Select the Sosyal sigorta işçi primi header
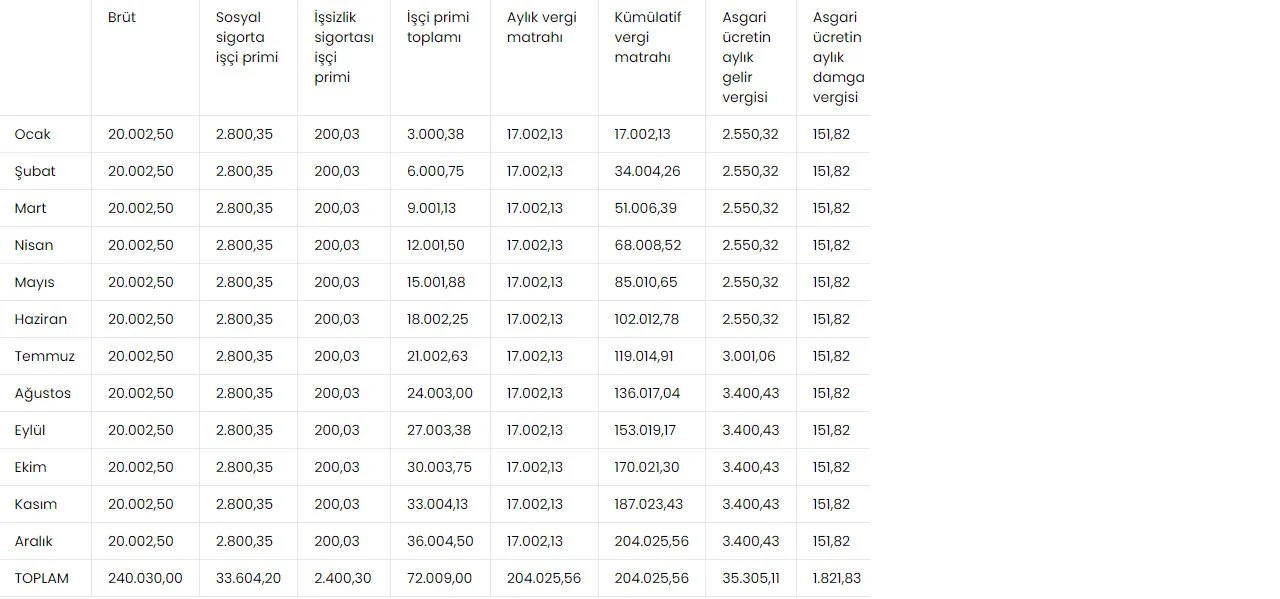Viewport: 1280px width, 599px height. click(x=247, y=38)
